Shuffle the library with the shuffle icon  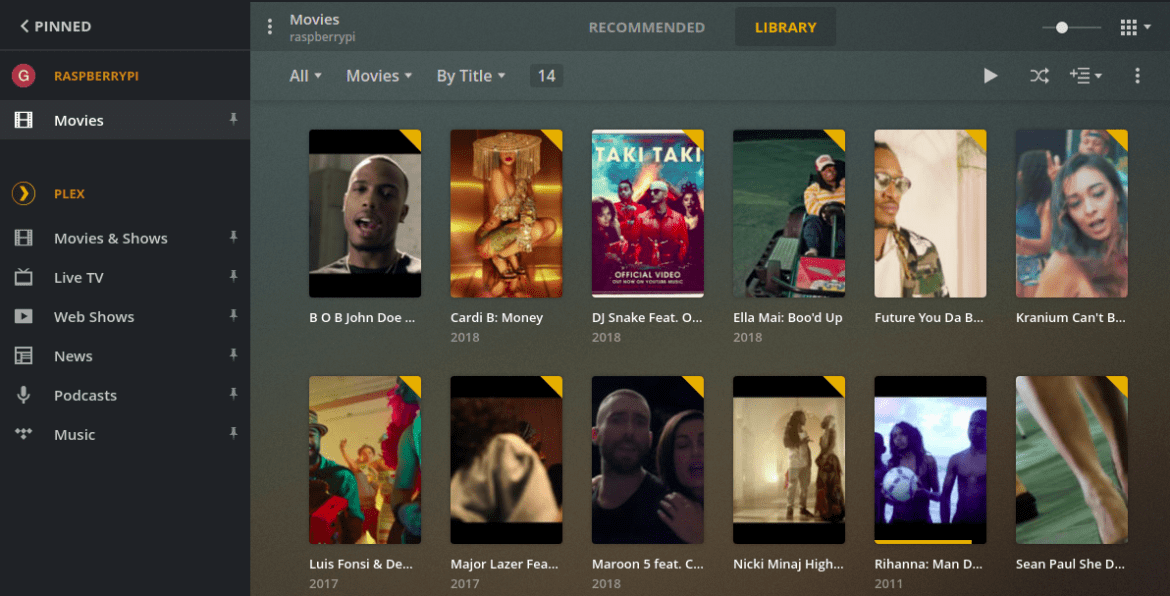(x=1039, y=75)
